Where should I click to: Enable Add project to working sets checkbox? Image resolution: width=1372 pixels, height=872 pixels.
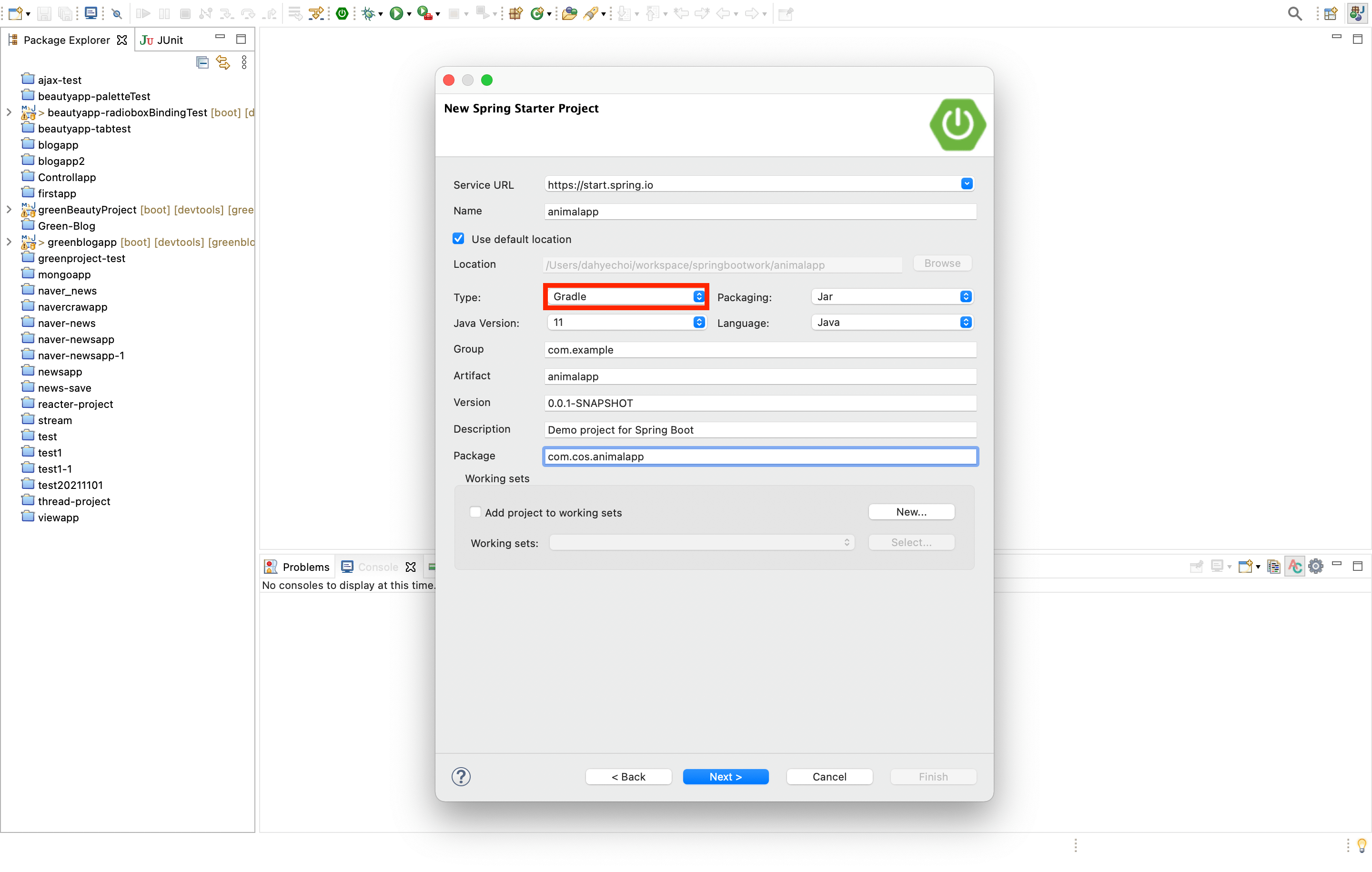click(x=475, y=512)
